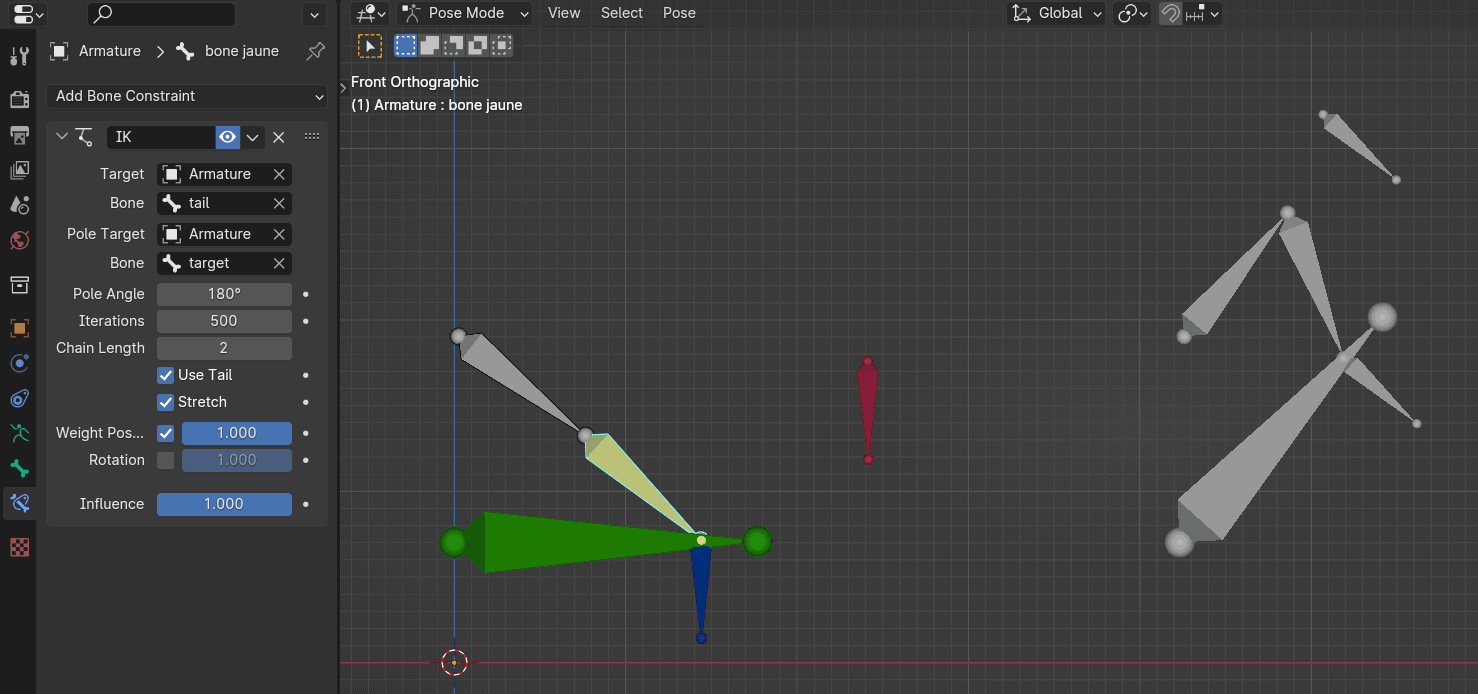Adjust the Influence slider value
The image size is (1478, 694).
tap(224, 504)
